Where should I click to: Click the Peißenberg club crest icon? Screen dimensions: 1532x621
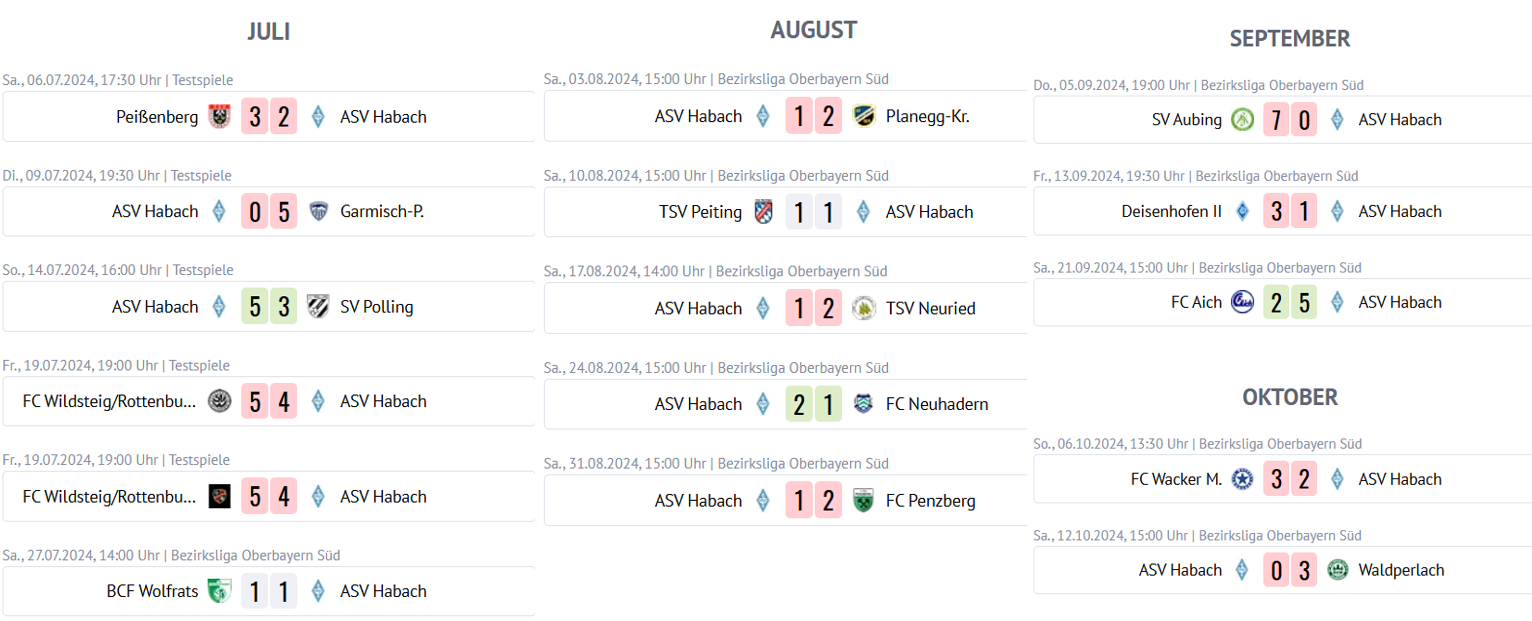(x=219, y=117)
